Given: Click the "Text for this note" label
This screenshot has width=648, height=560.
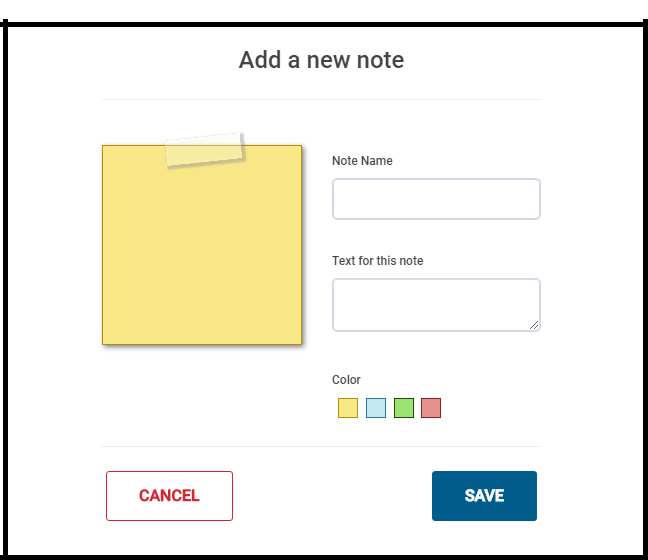Looking at the screenshot, I should point(378,261).
